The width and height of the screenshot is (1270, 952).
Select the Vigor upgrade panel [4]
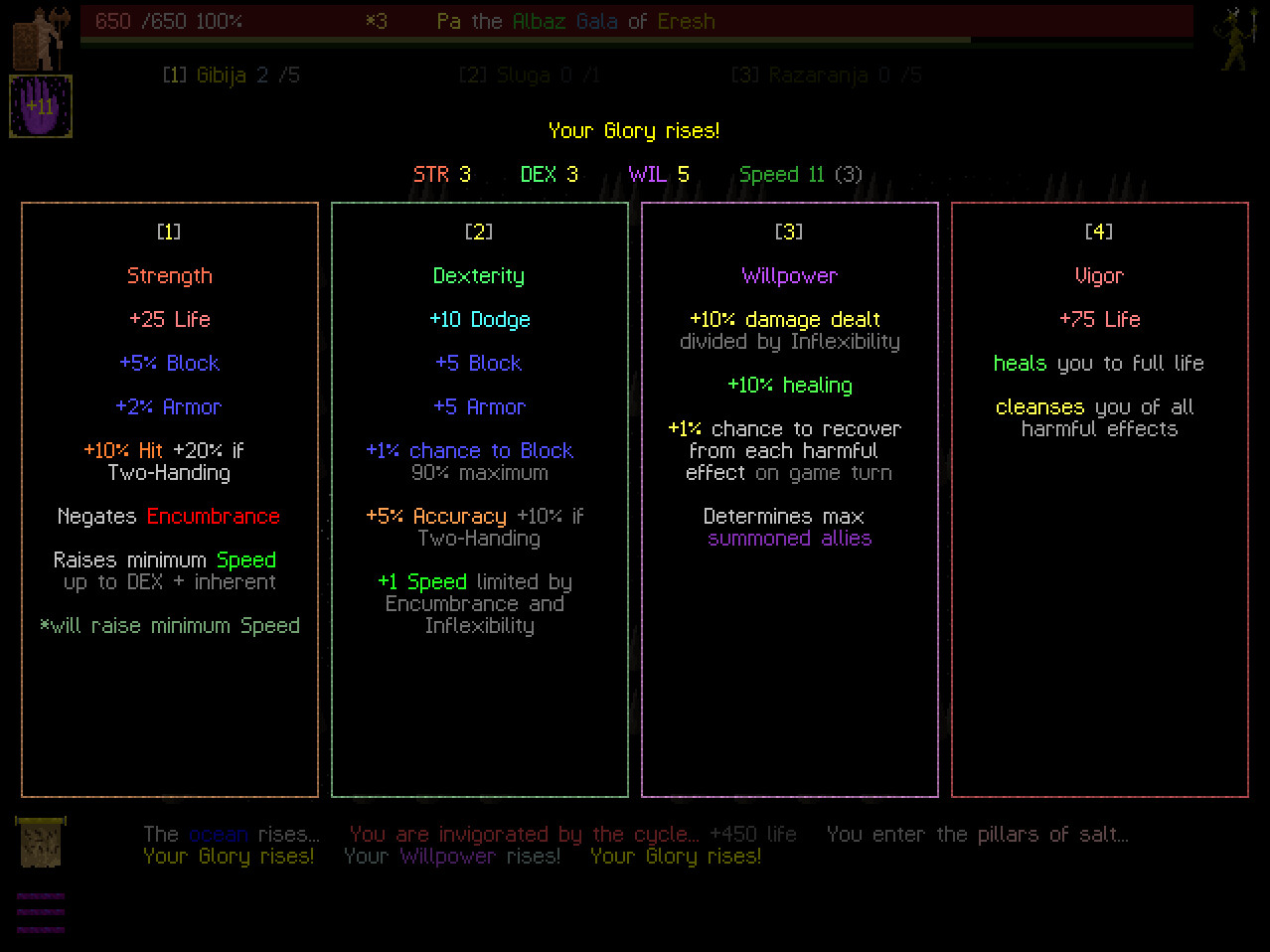(1099, 497)
